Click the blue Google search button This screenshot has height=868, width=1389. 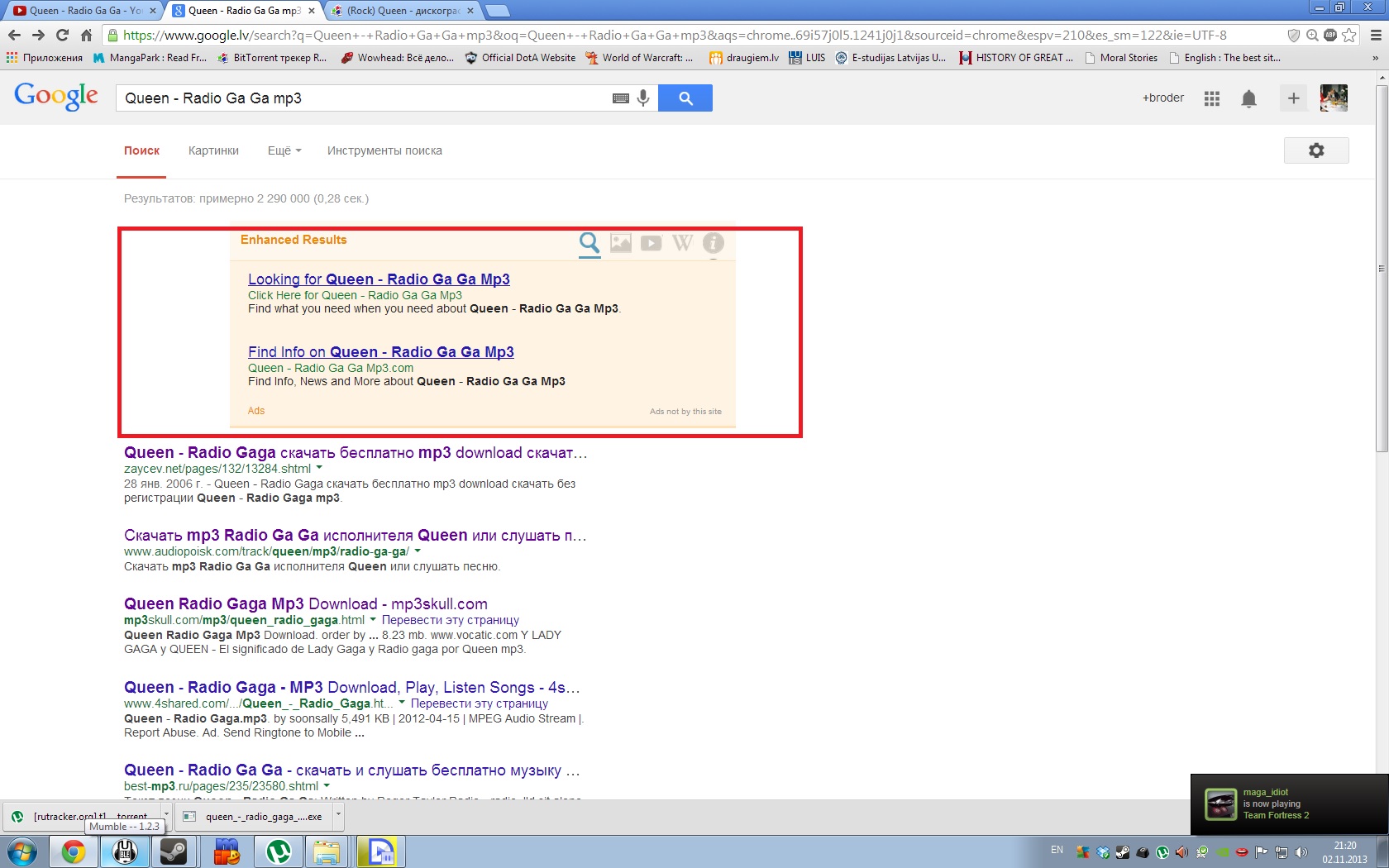(x=685, y=98)
